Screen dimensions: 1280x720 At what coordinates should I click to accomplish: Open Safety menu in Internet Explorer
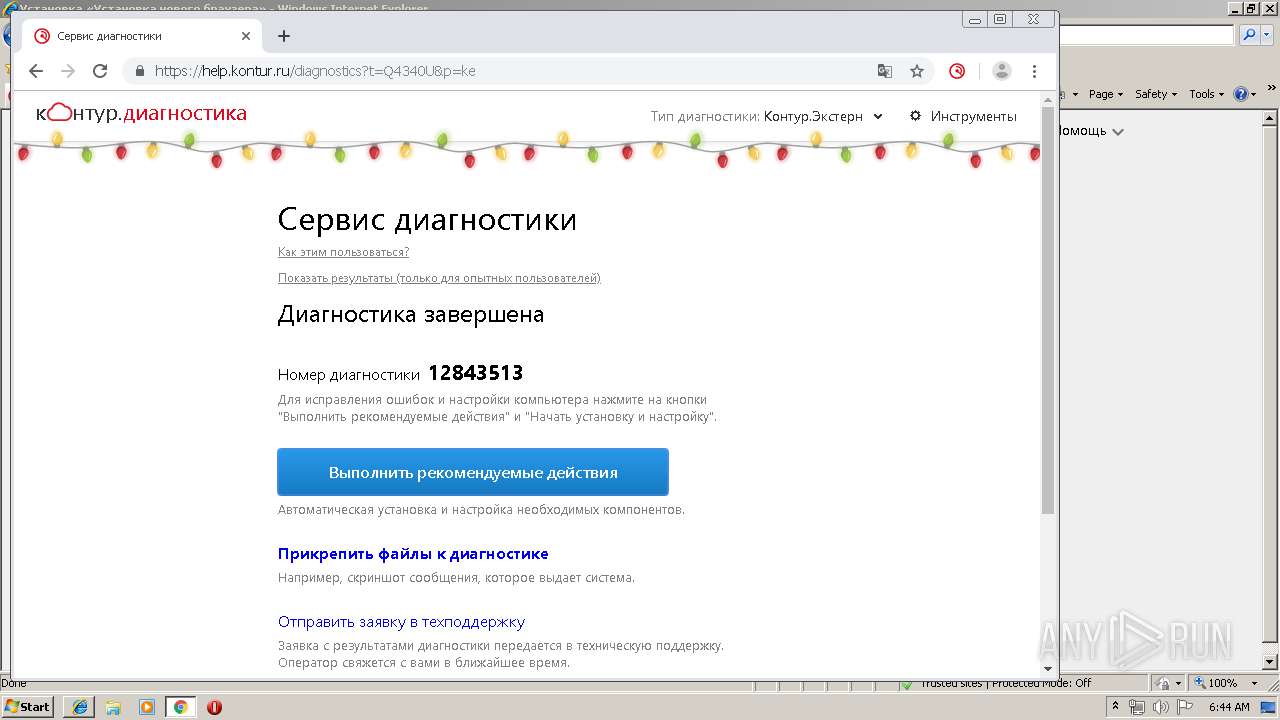(x=1156, y=94)
